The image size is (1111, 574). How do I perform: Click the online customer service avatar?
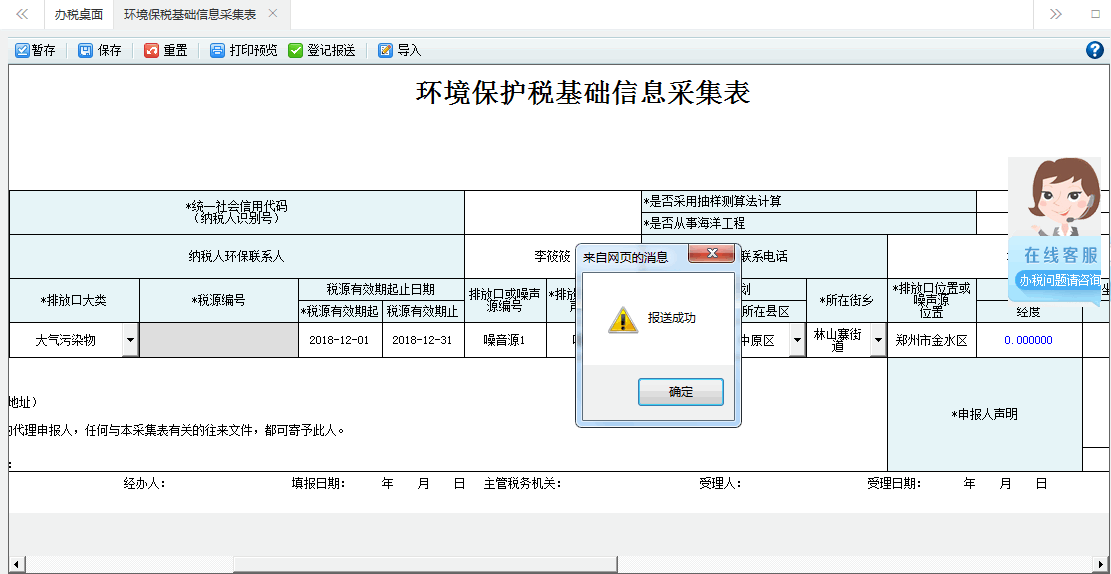[1054, 198]
